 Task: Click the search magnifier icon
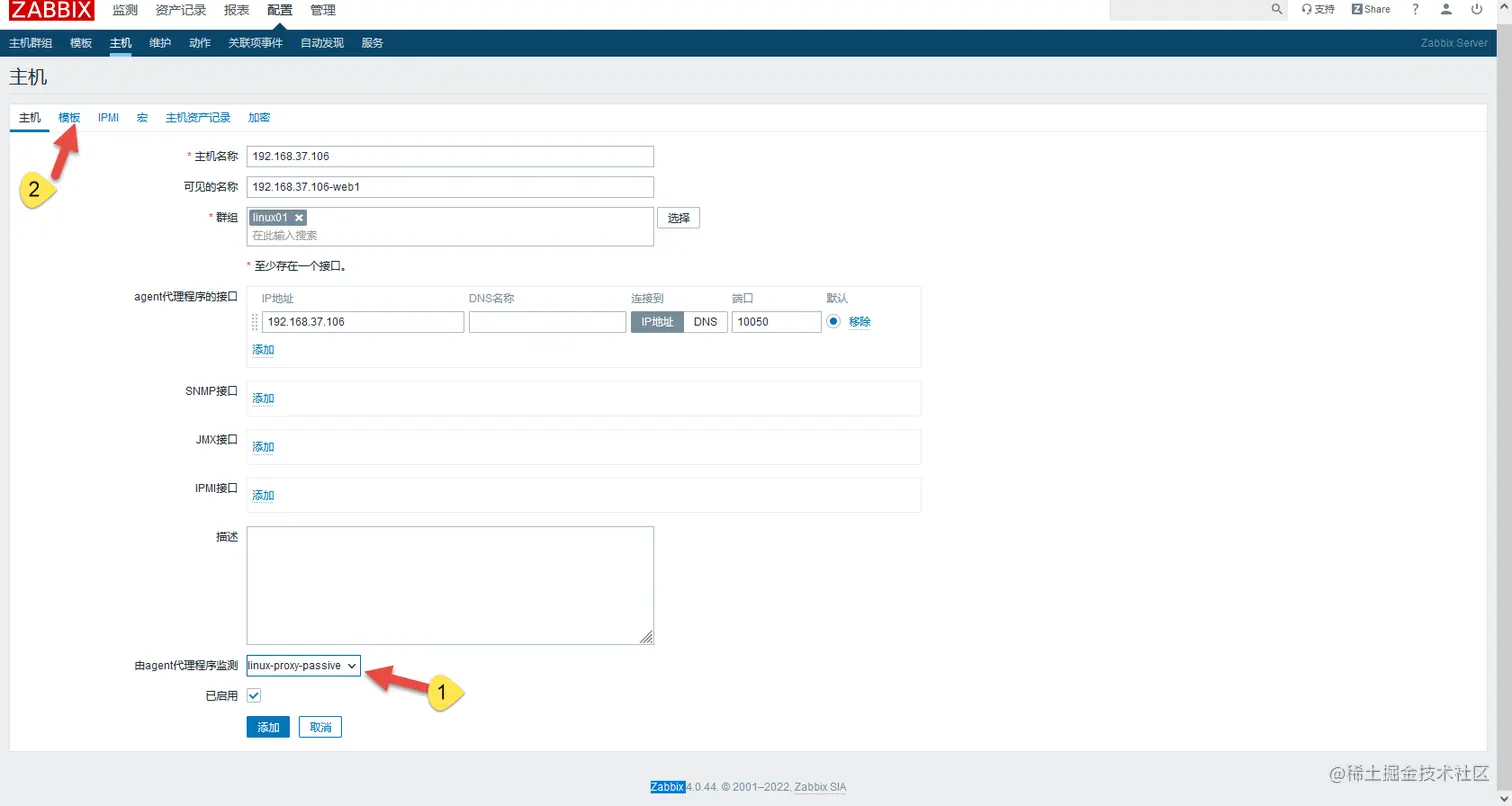tap(1276, 9)
